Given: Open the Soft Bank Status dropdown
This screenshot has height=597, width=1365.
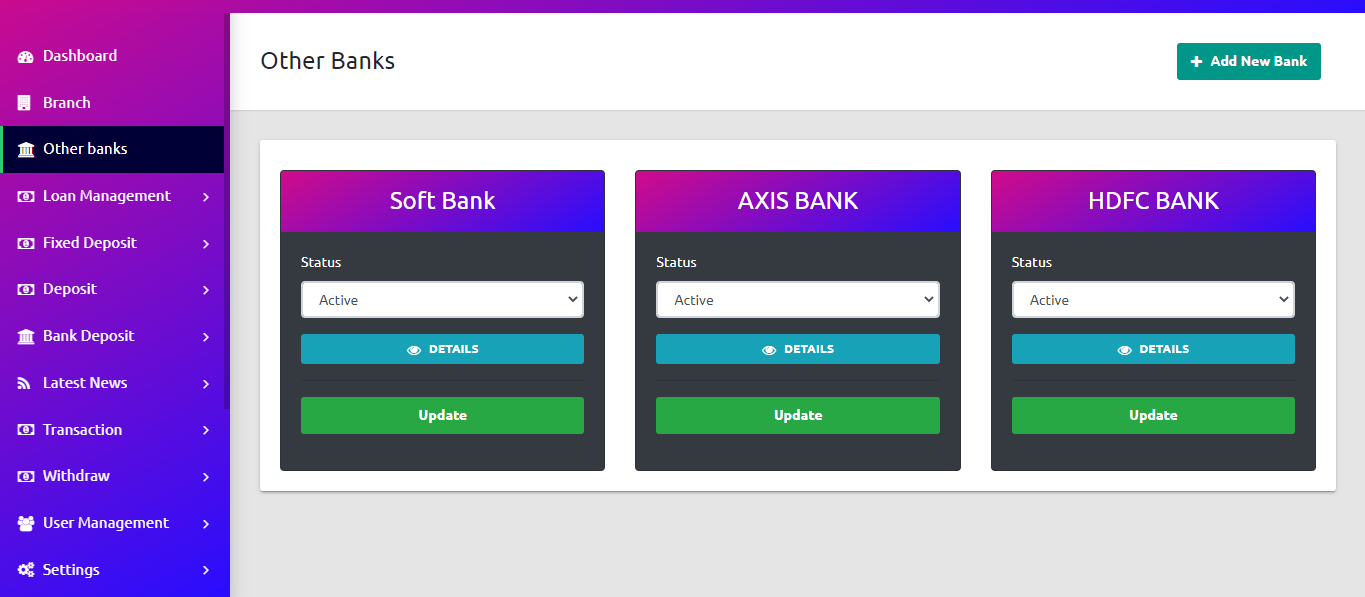Looking at the screenshot, I should [x=442, y=300].
